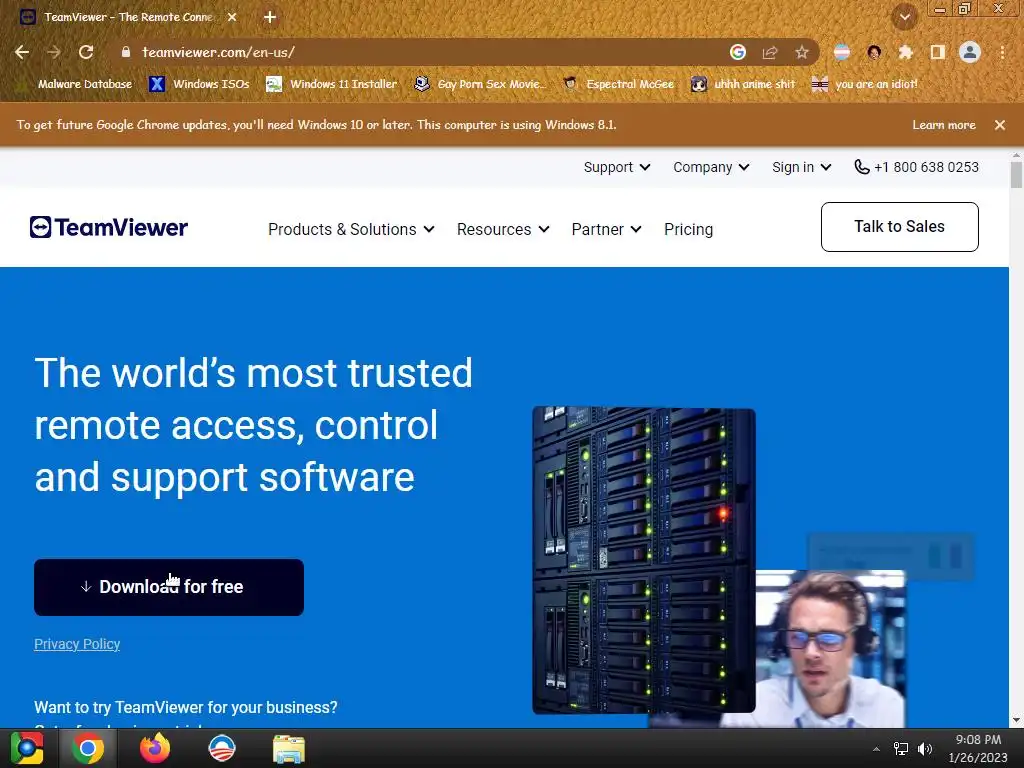This screenshot has width=1024, height=768.
Task: Open network status tray icon
Action: (901, 749)
